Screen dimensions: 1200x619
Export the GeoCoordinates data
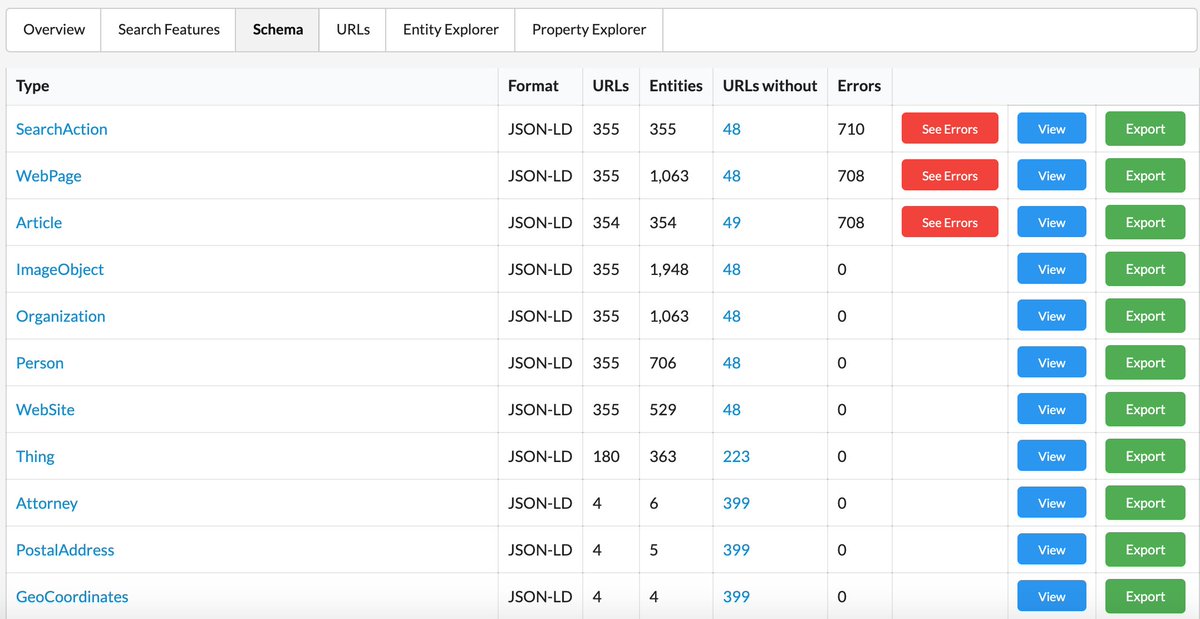click(1145, 596)
